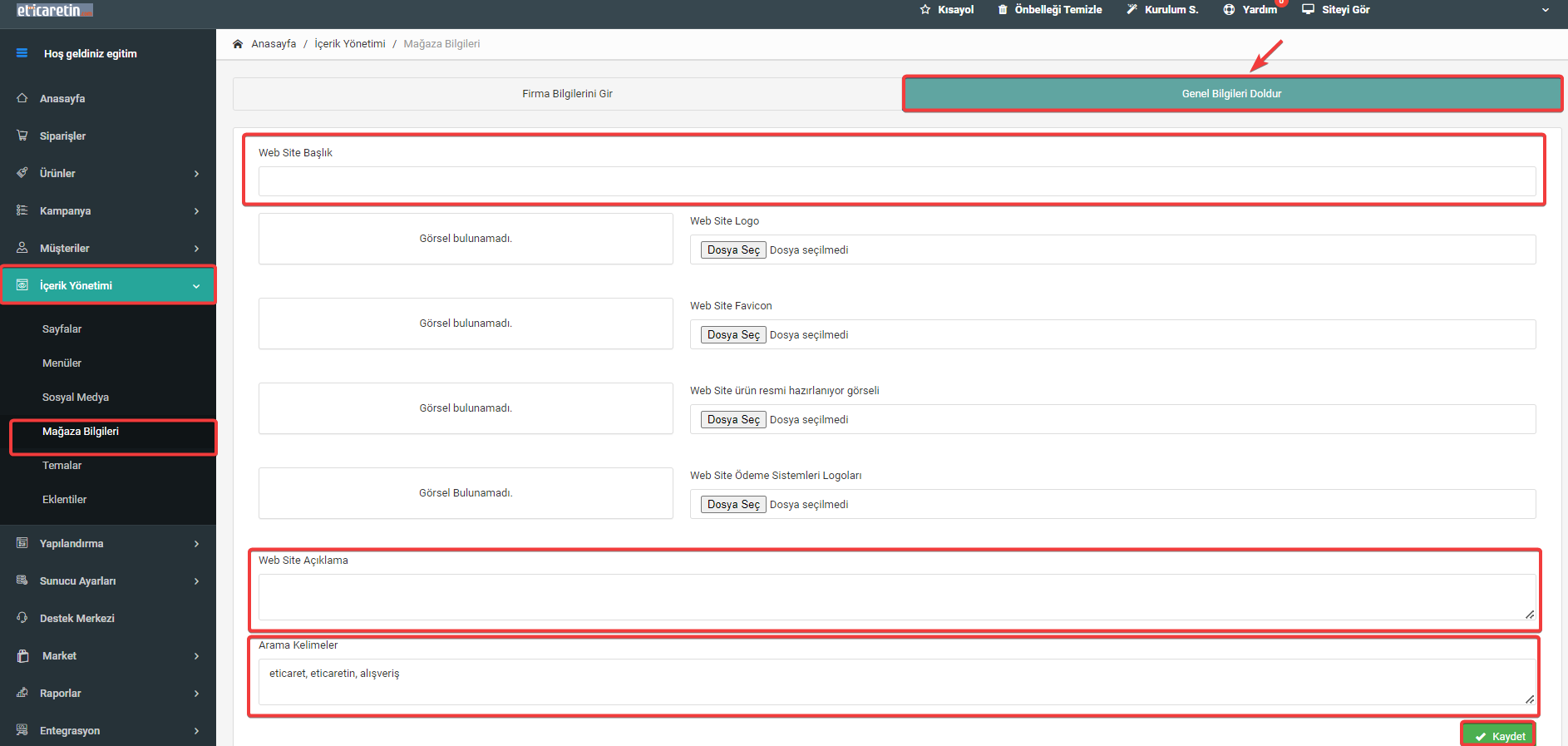Click the Siparişler cart icon
Image resolution: width=1568 pixels, height=746 pixels.
pyautogui.click(x=22, y=136)
